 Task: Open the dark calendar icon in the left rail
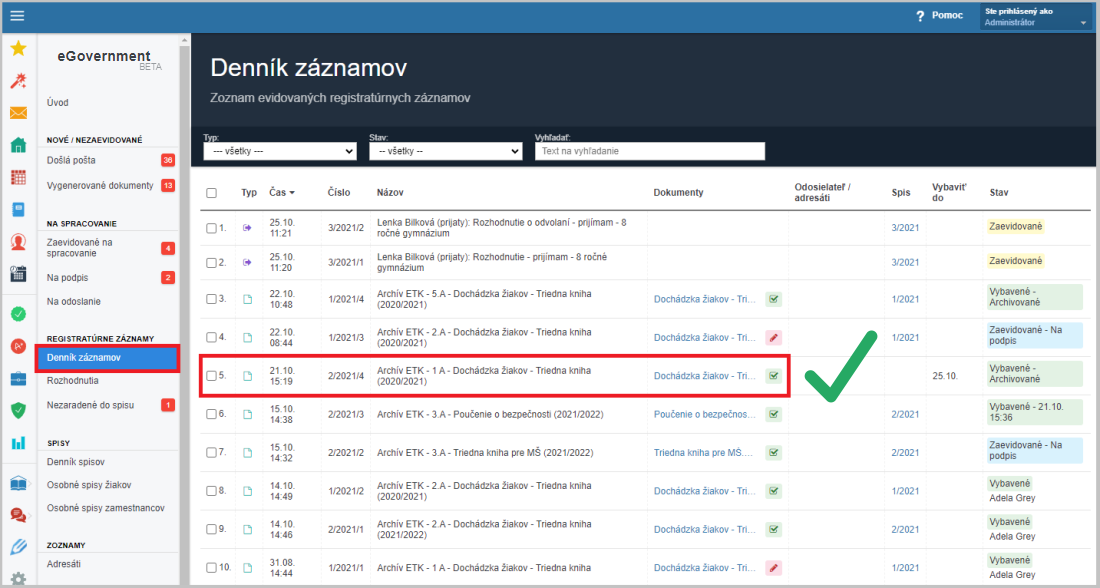point(18,274)
